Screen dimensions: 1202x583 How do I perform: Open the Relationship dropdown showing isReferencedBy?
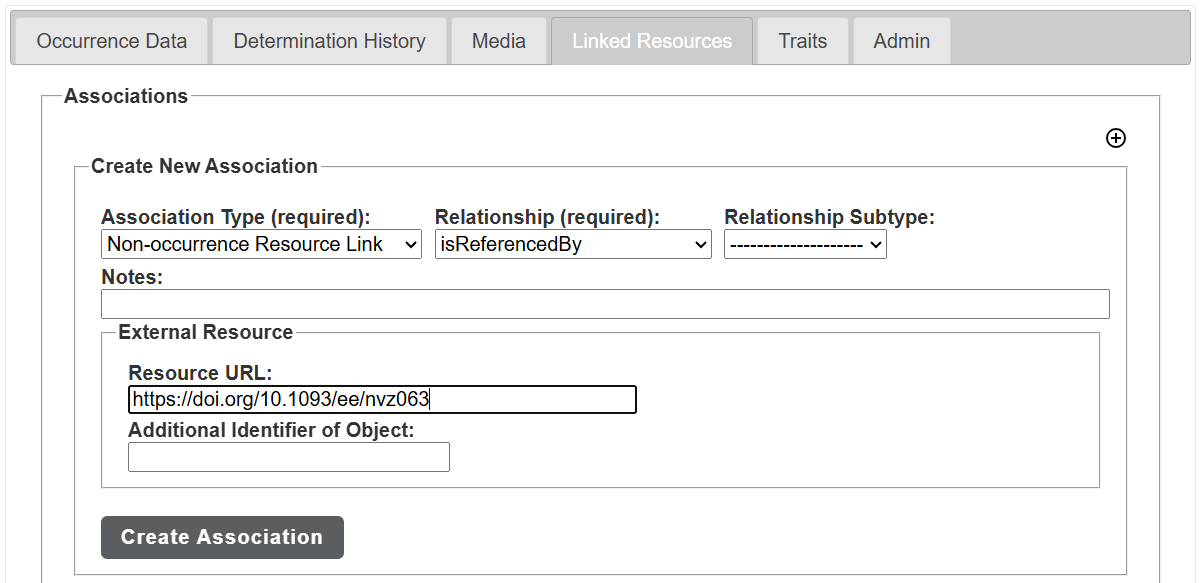point(572,244)
